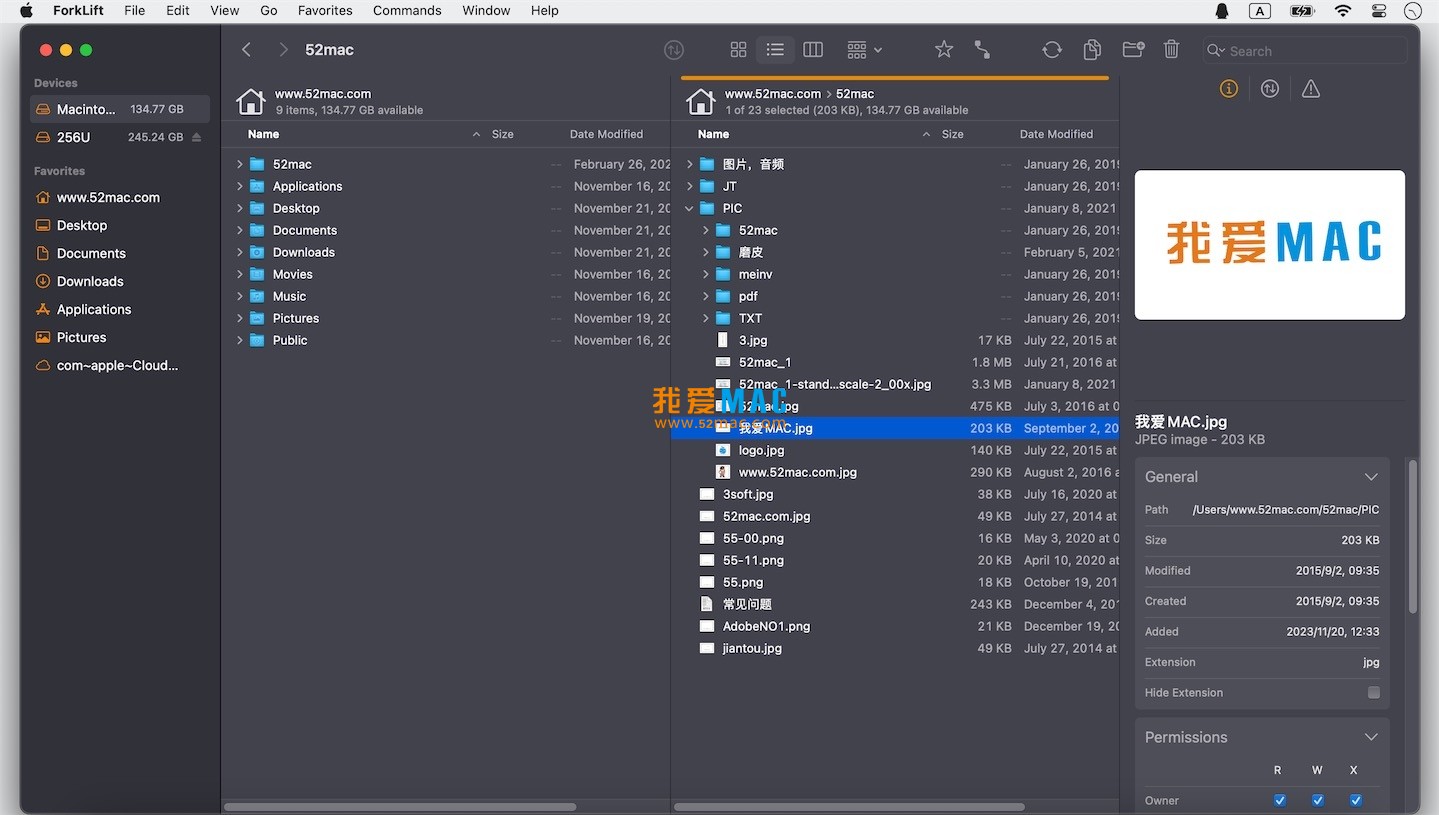This screenshot has height=815, width=1439.
Task: Open Wi-Fi status in menu bar
Action: (1342, 10)
